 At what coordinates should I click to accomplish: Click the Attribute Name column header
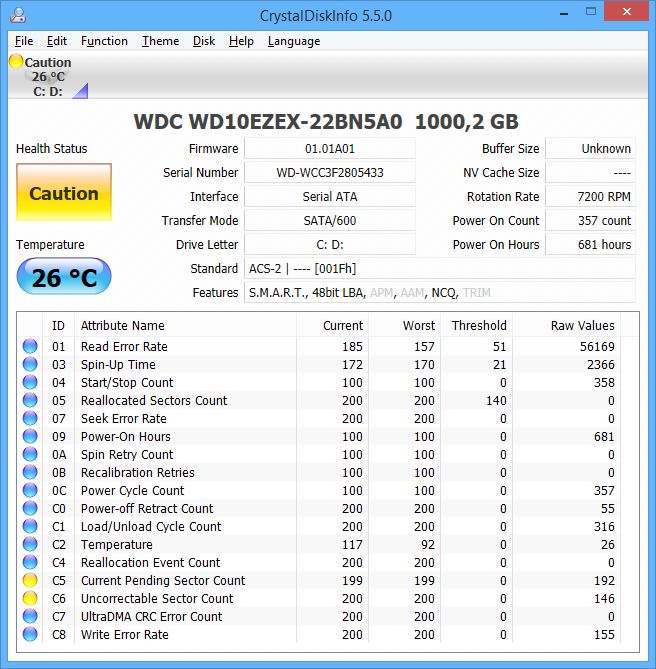(x=185, y=326)
